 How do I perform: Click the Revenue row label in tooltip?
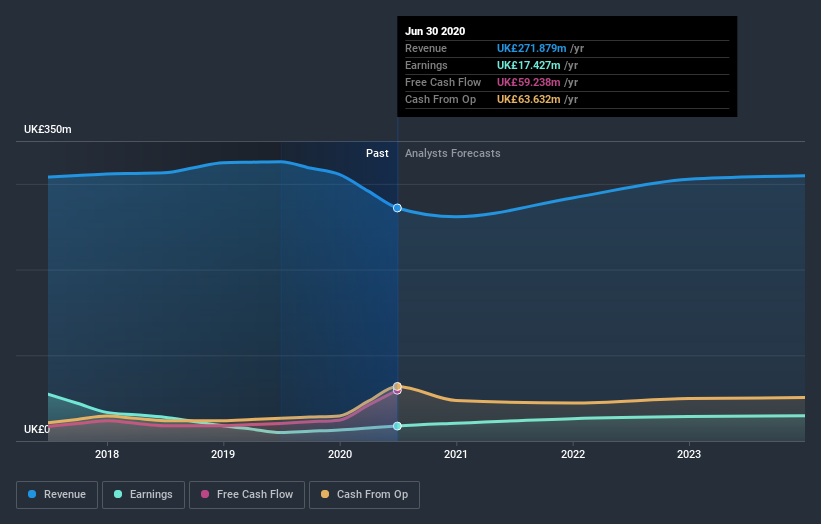point(426,48)
